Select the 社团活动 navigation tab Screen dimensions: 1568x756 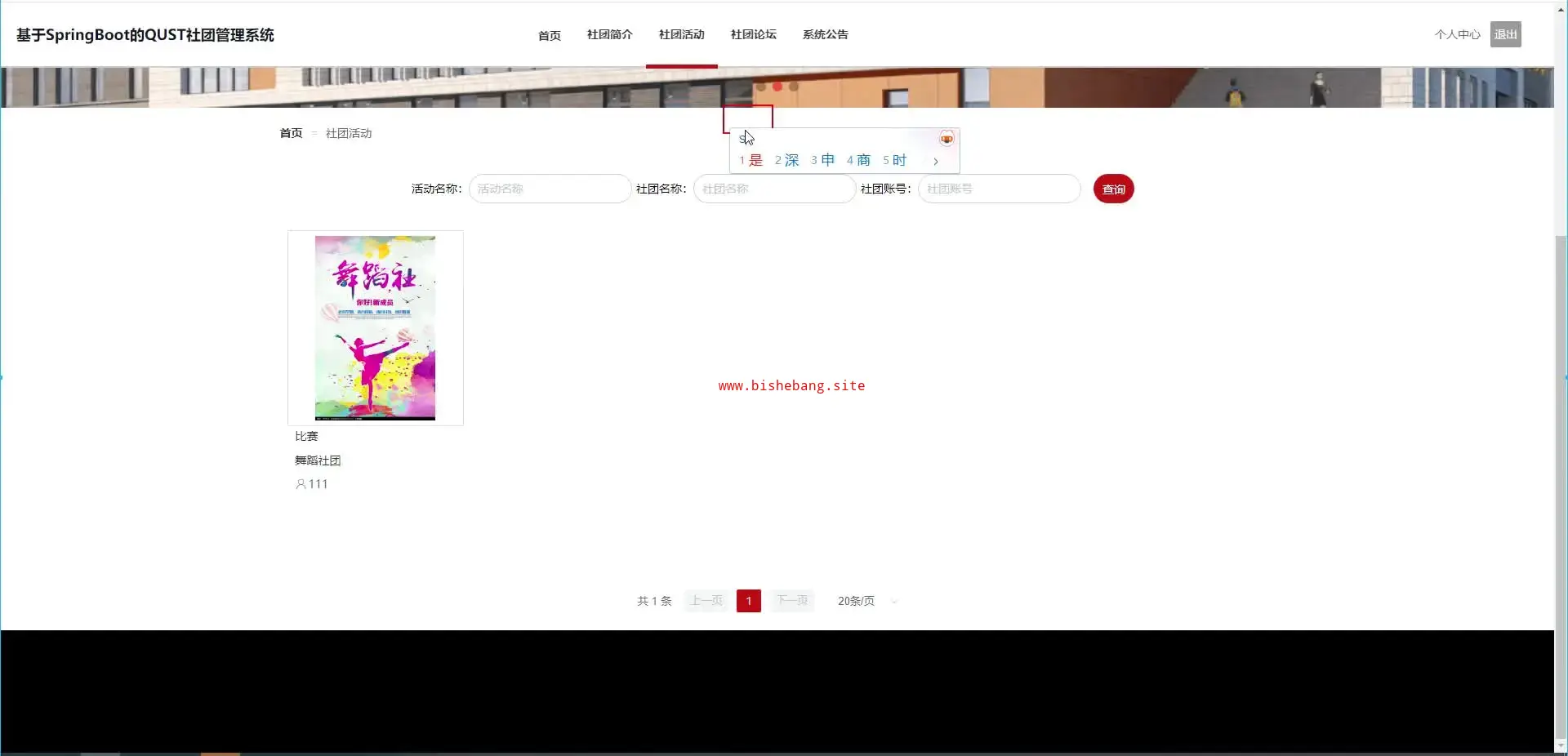681,34
